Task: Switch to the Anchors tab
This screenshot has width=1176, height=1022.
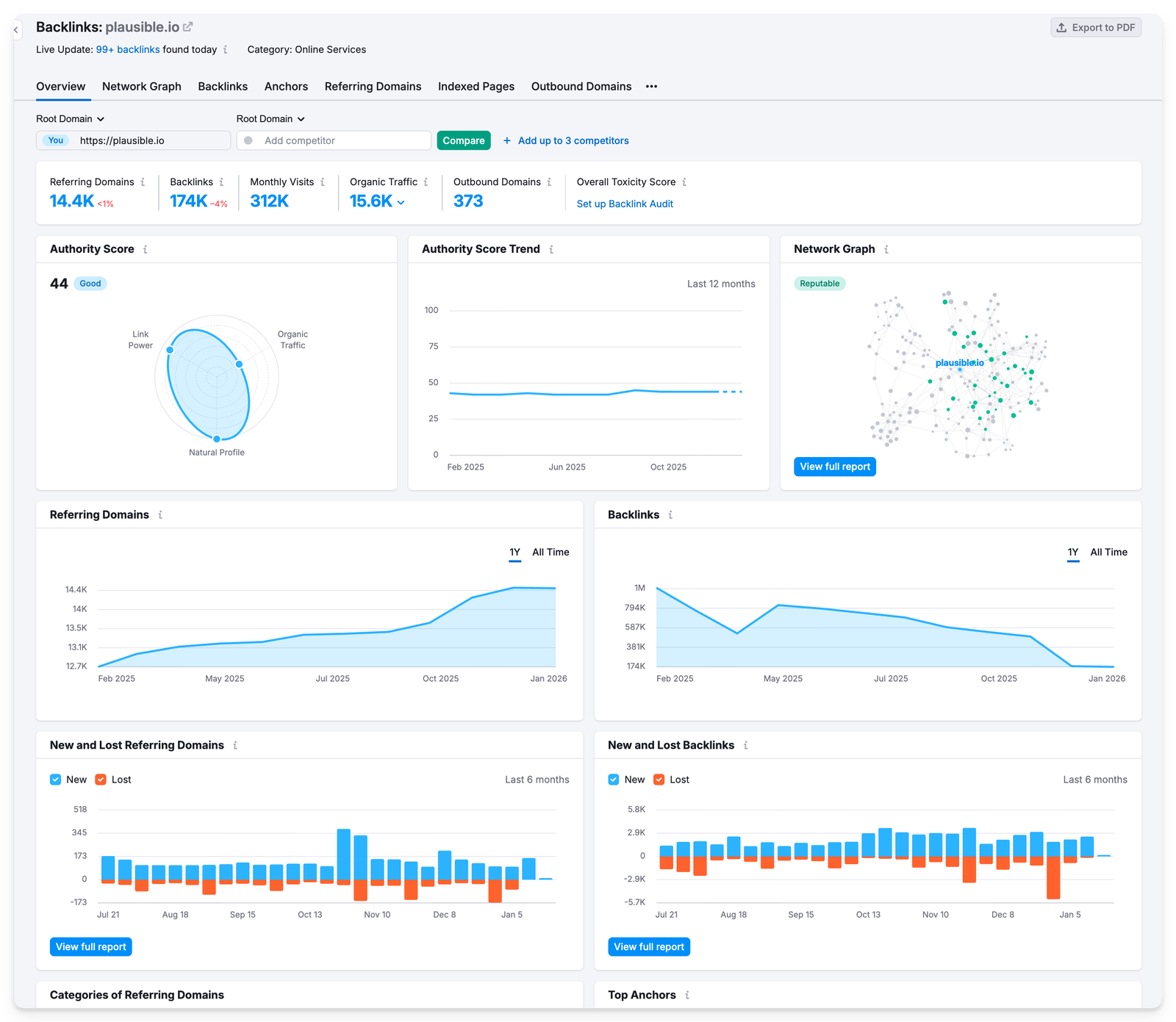Action: tap(286, 87)
